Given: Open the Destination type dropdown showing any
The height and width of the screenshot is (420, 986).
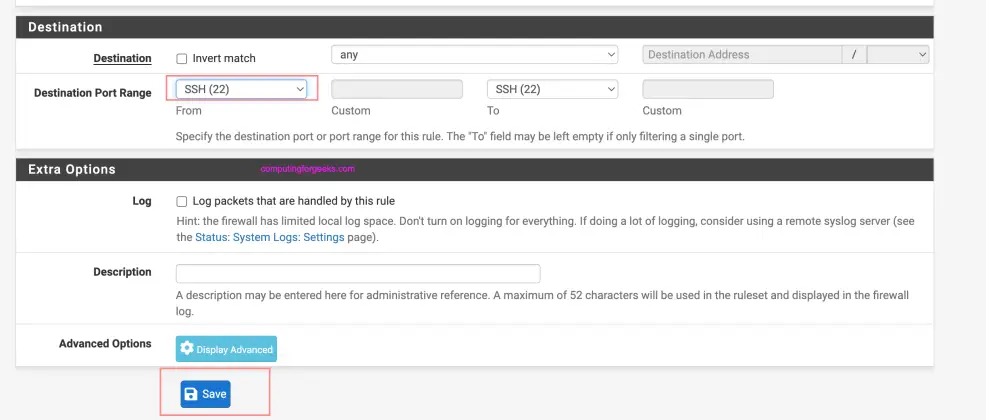Looking at the screenshot, I should pos(475,55).
